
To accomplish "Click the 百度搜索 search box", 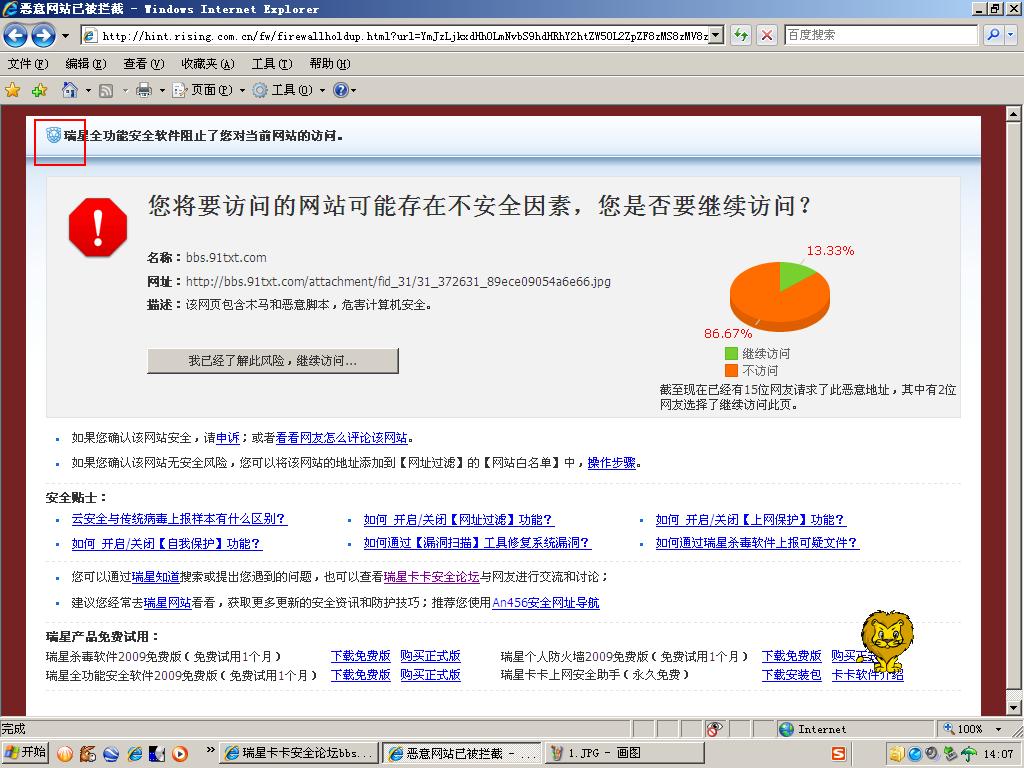I will click(880, 35).
